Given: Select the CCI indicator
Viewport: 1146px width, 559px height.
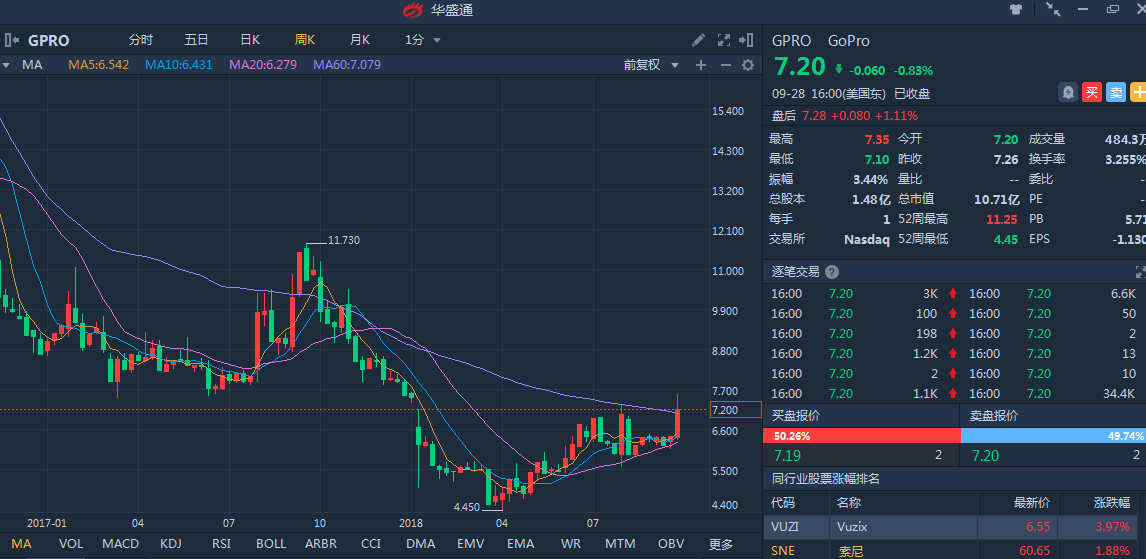Looking at the screenshot, I should click(371, 544).
